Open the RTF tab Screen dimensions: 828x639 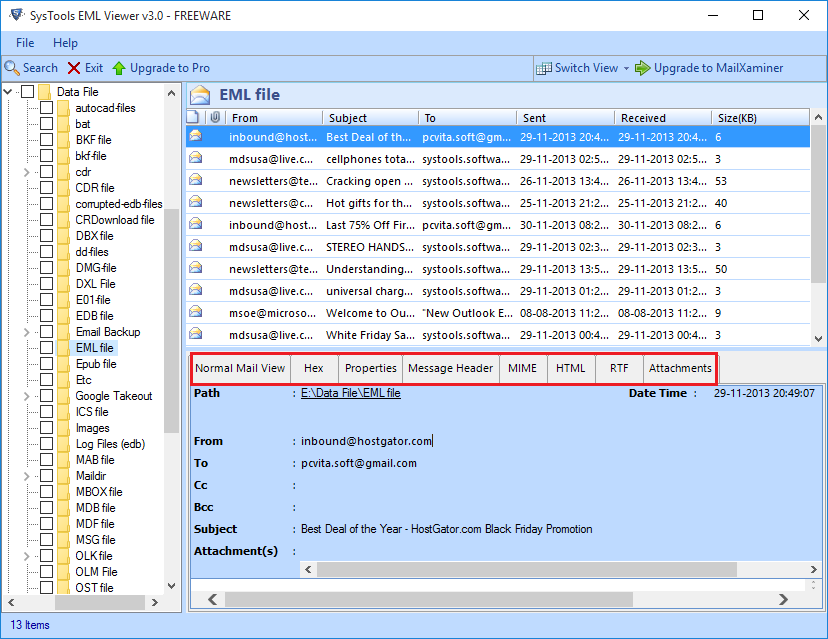click(x=619, y=368)
